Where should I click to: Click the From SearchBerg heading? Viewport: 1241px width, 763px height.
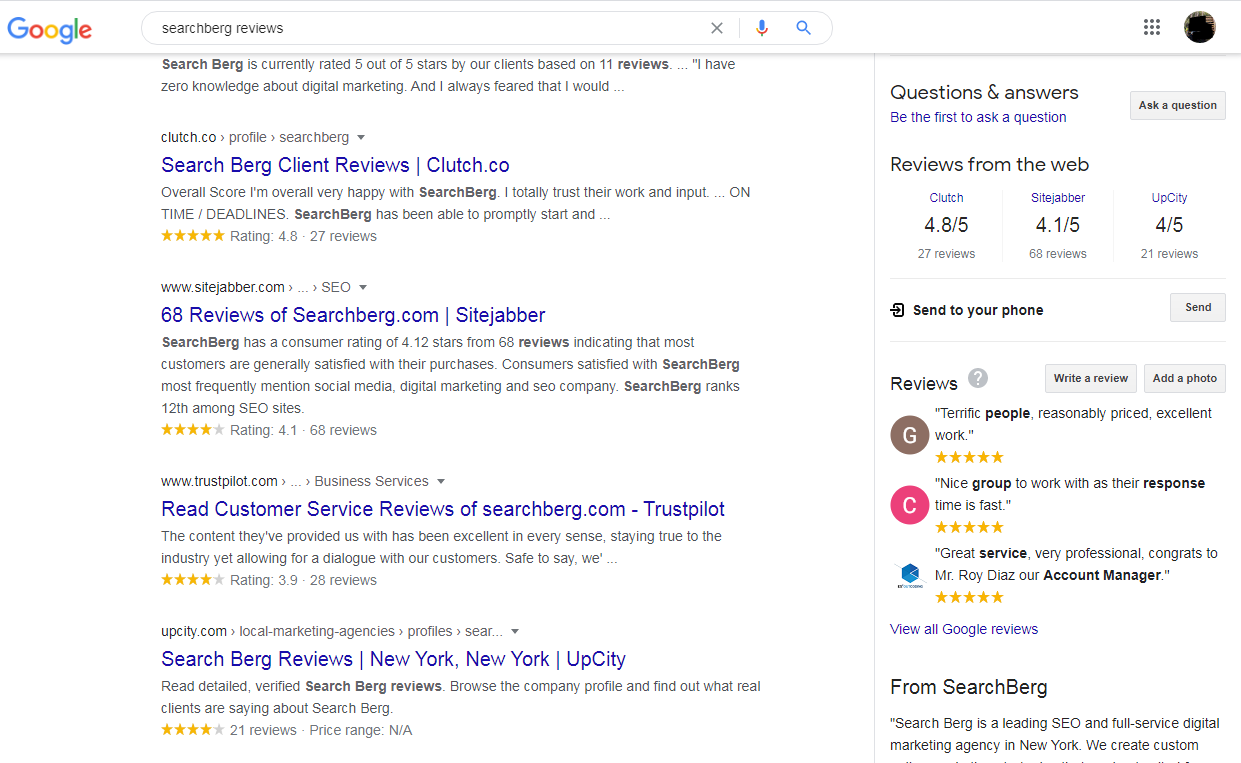click(969, 687)
